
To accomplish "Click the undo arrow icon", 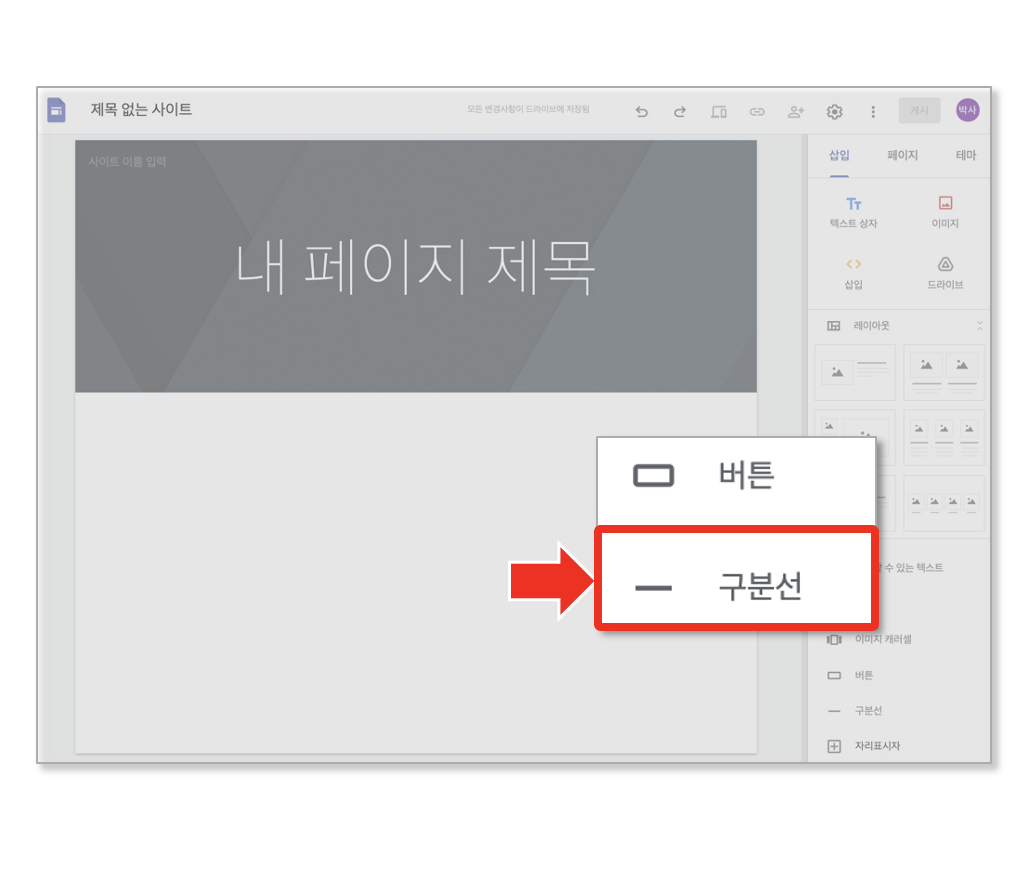I will coord(641,112).
